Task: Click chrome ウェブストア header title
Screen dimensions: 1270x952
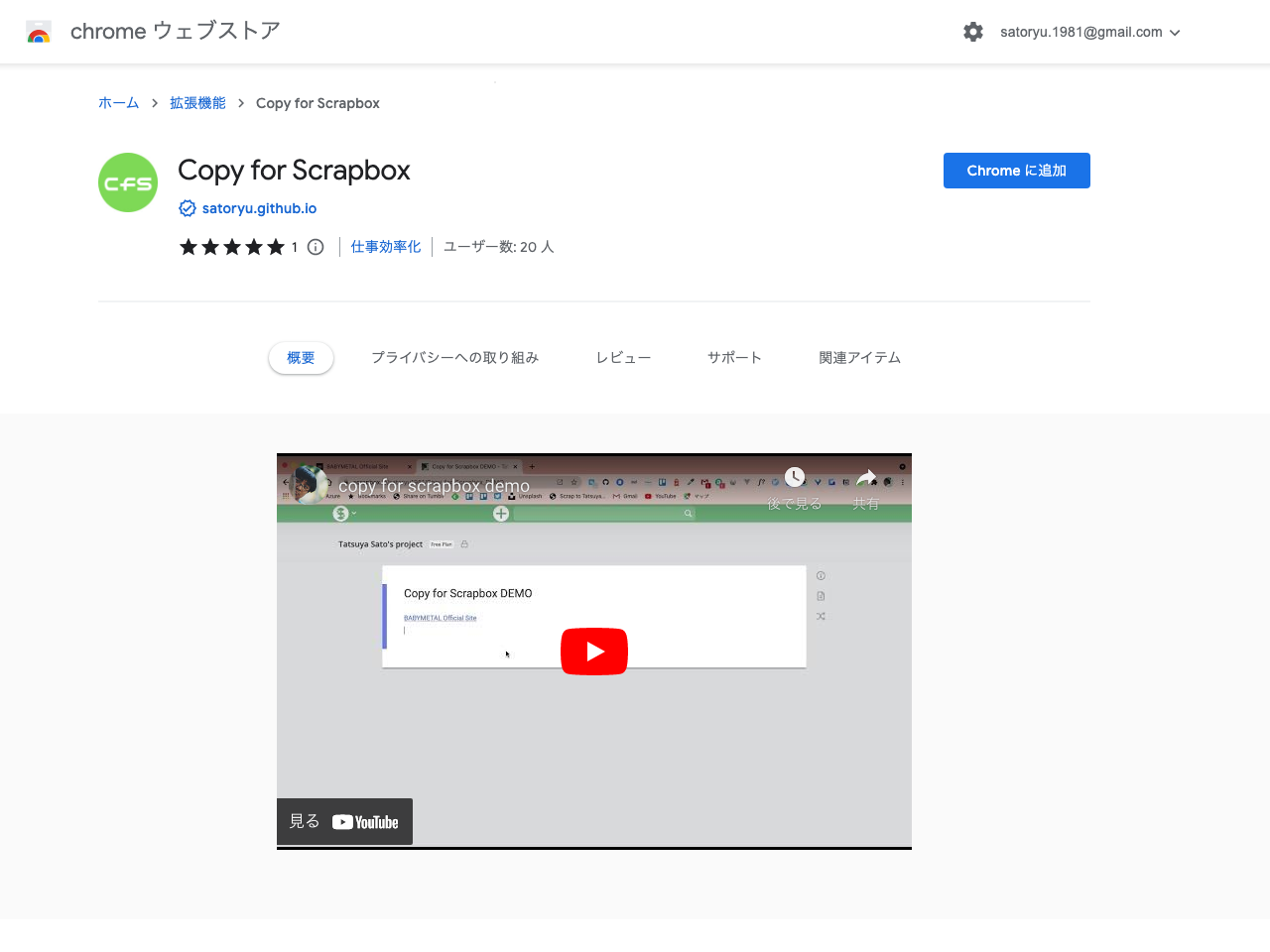Action: (175, 32)
